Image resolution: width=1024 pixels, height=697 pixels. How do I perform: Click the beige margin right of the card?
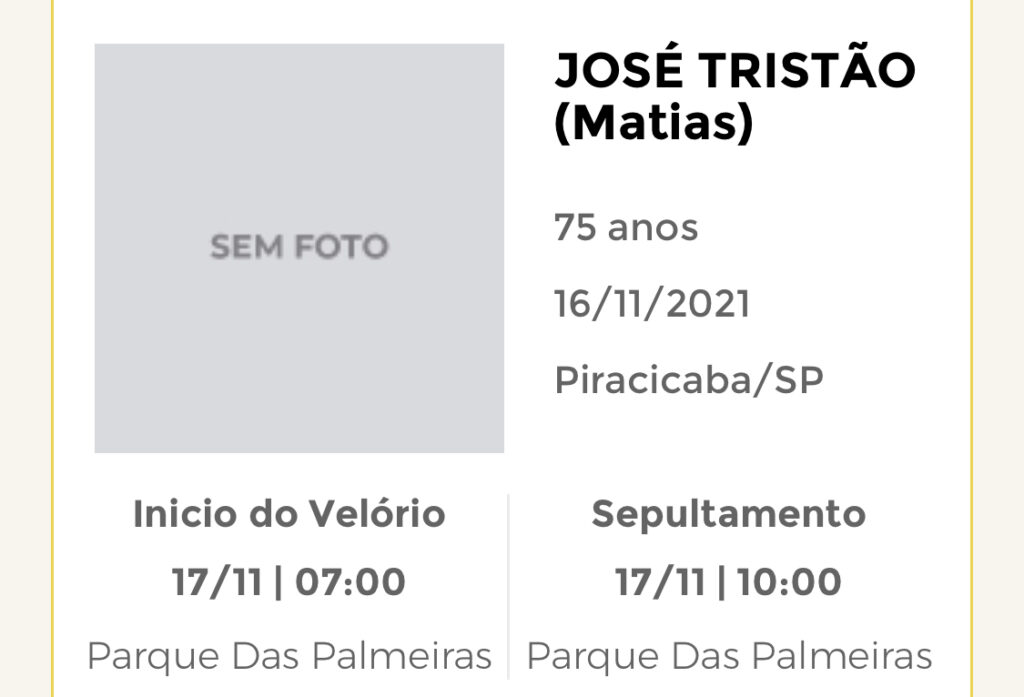(999, 348)
